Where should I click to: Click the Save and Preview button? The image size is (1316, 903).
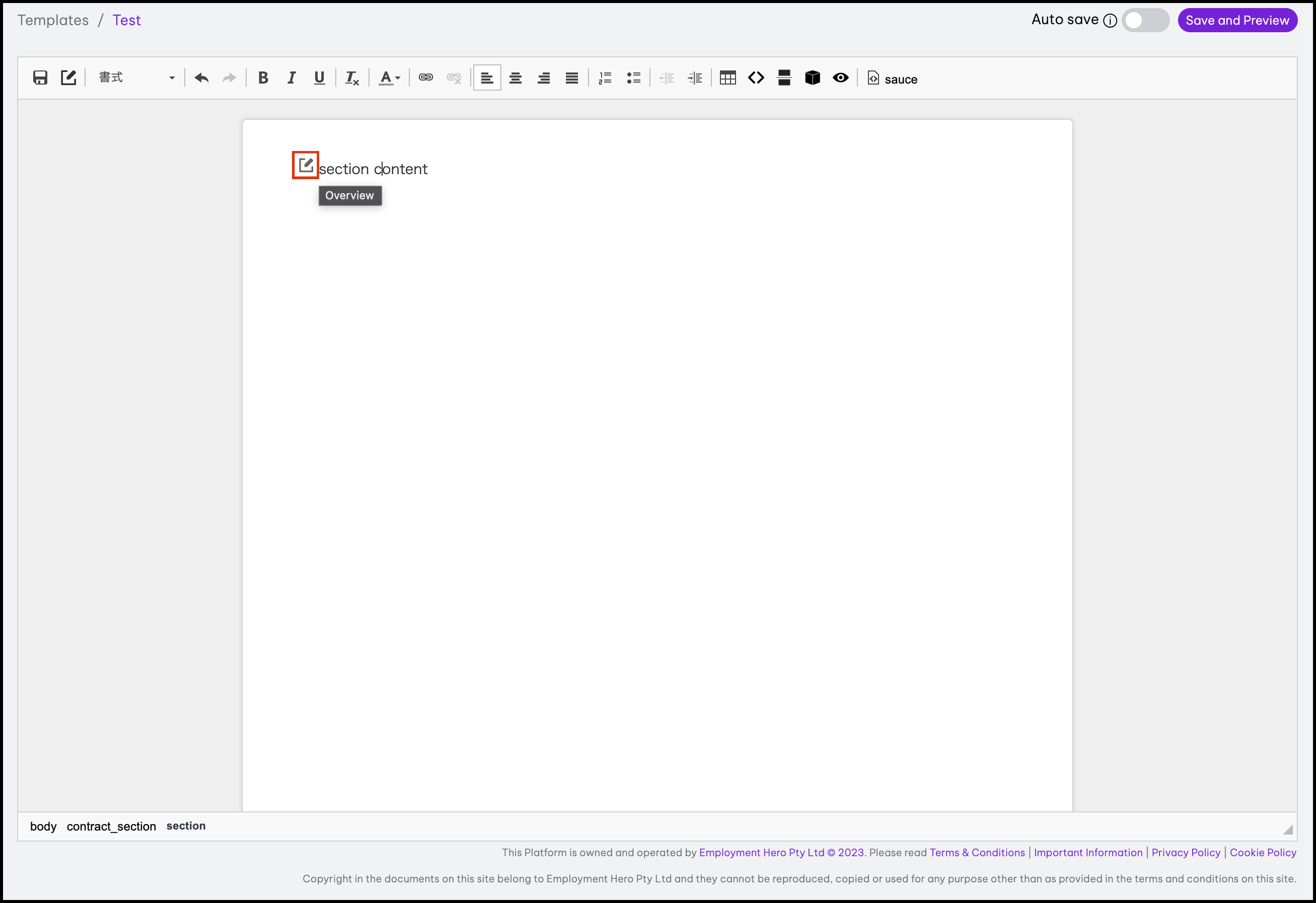(x=1237, y=20)
